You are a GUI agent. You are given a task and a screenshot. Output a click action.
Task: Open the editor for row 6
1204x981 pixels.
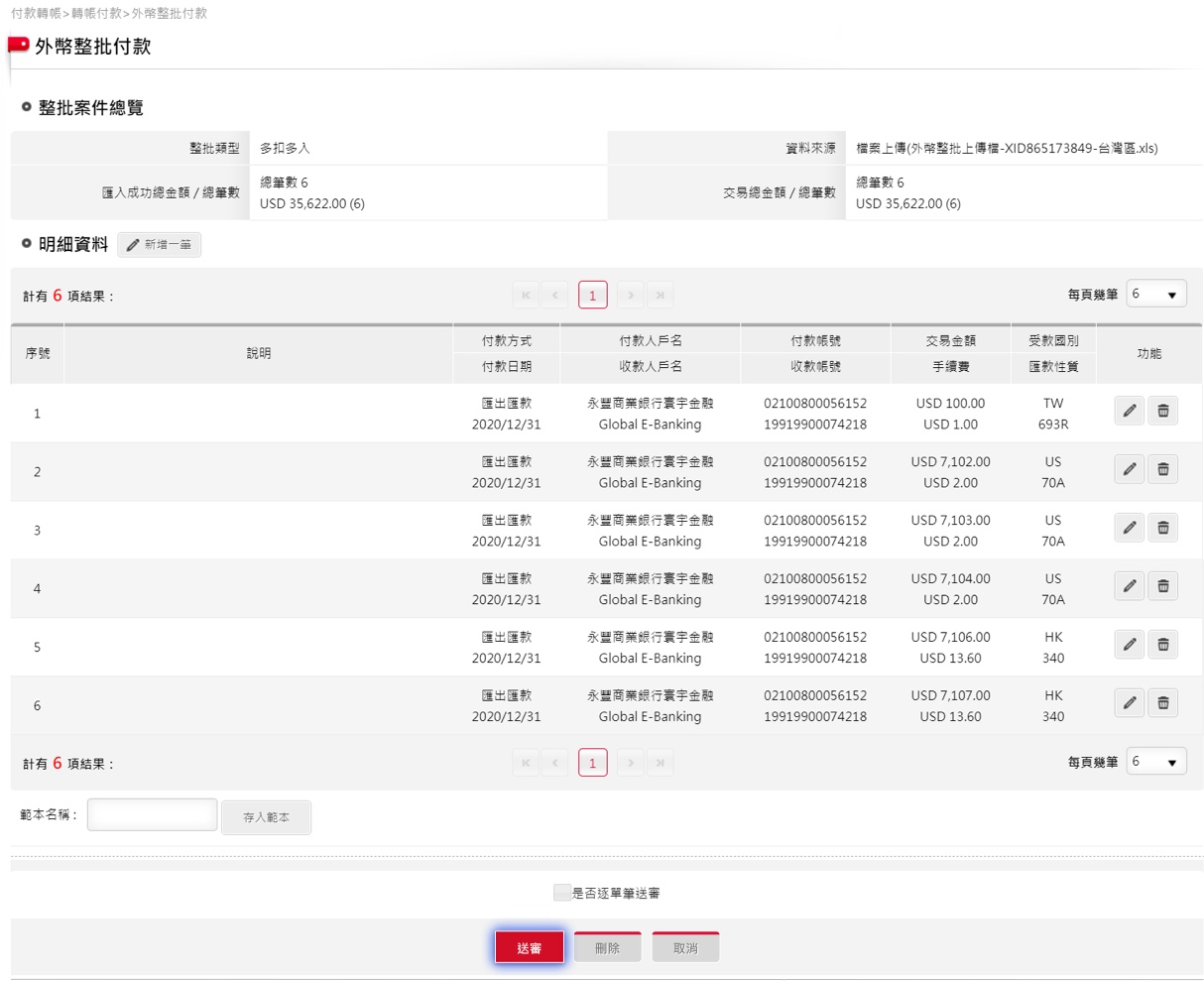pyautogui.click(x=1129, y=703)
